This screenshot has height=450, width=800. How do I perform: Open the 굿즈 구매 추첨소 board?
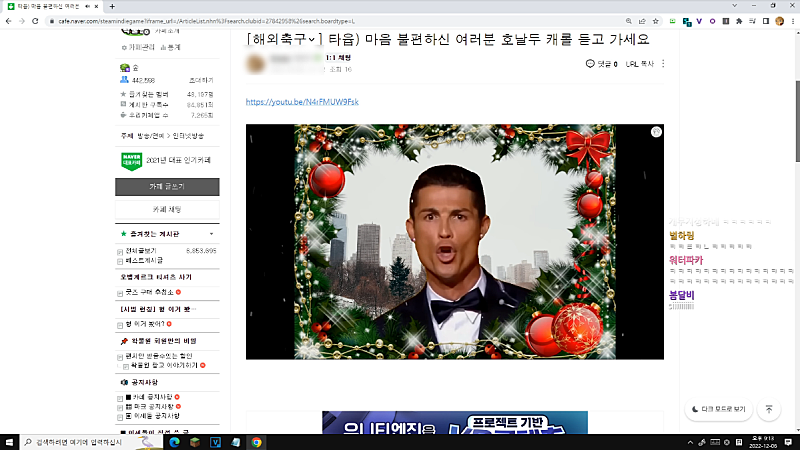click(x=149, y=292)
